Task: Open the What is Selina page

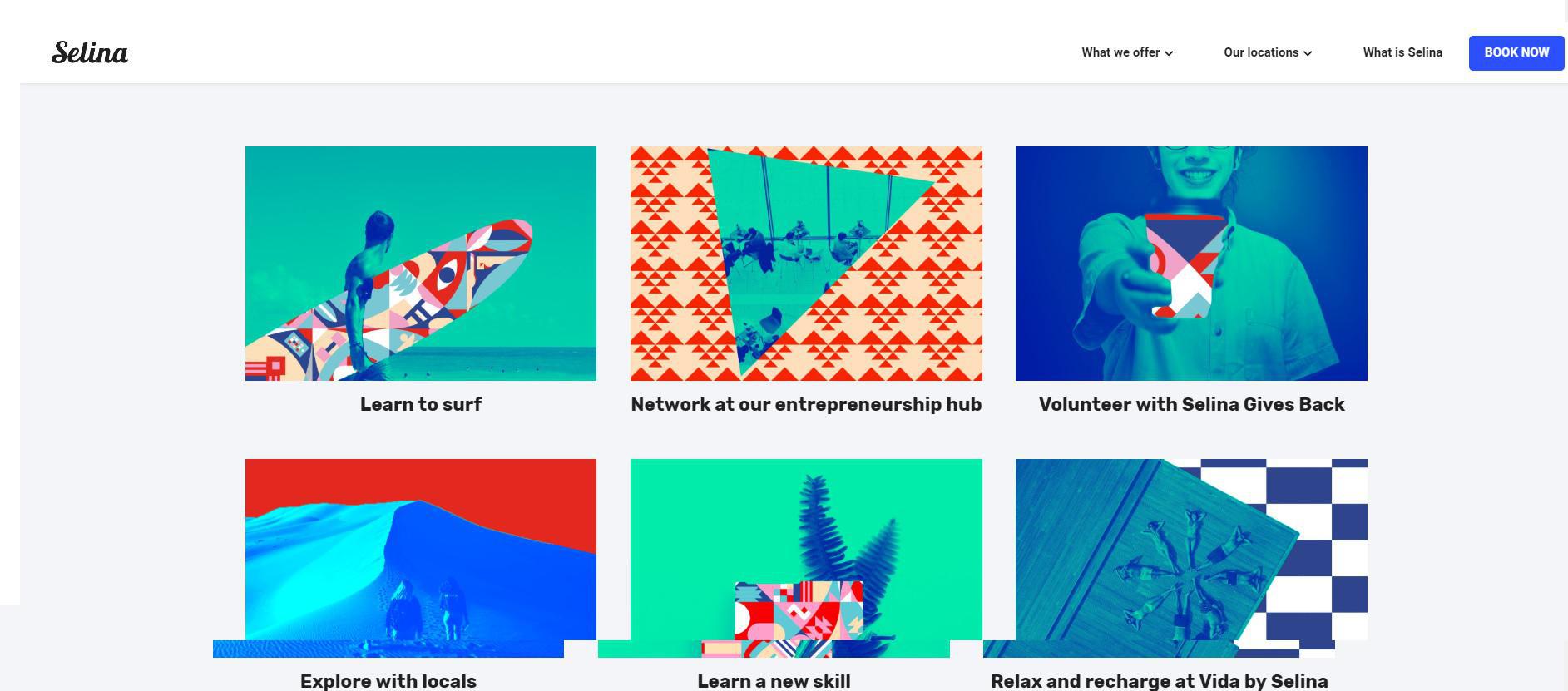Action: click(x=1402, y=52)
